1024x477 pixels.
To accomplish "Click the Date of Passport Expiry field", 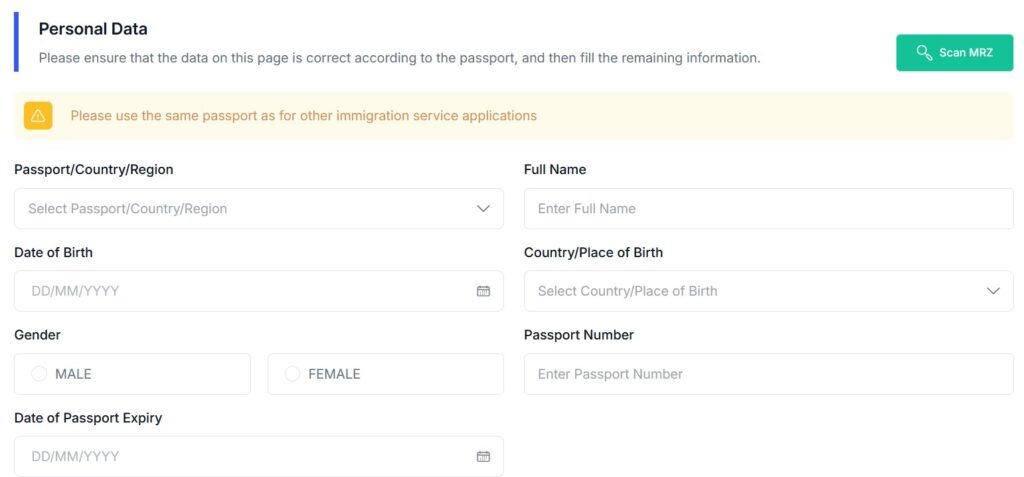I will (x=259, y=456).
